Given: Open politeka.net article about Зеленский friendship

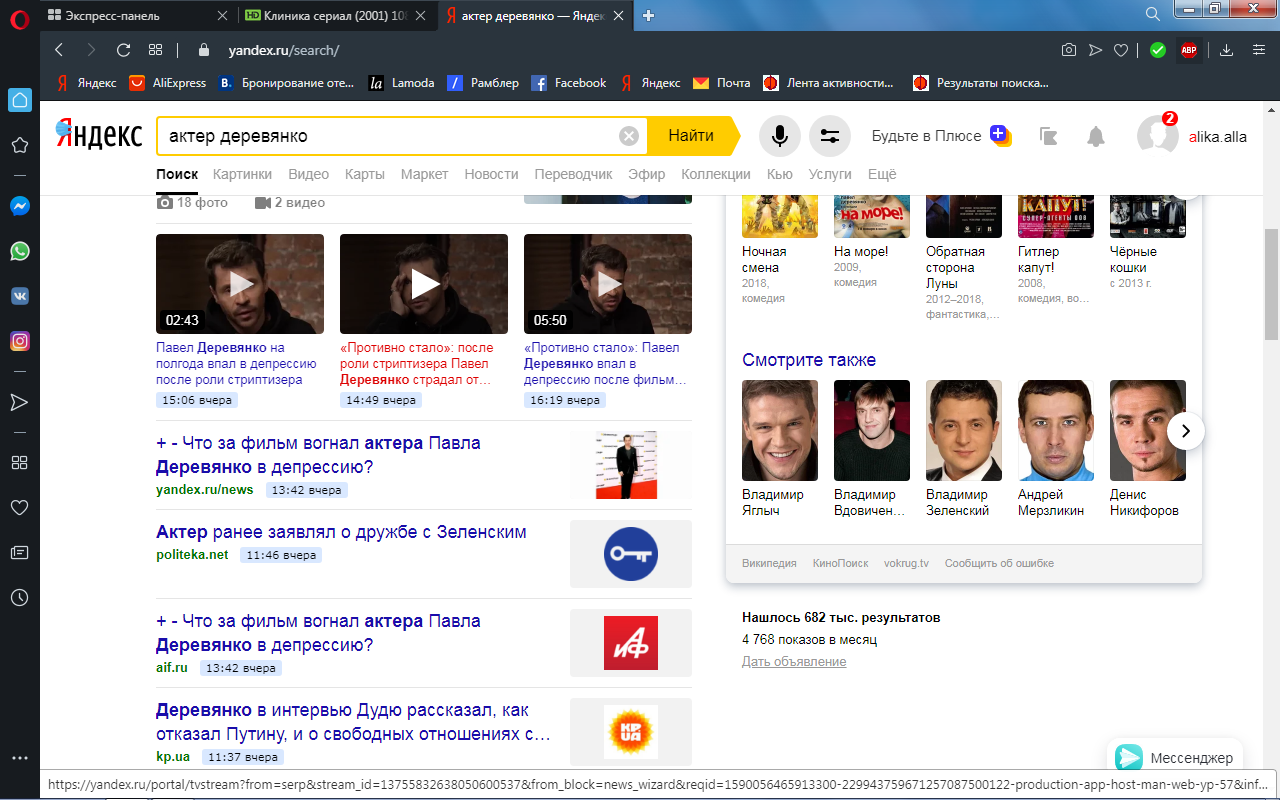Looking at the screenshot, I should 341,532.
